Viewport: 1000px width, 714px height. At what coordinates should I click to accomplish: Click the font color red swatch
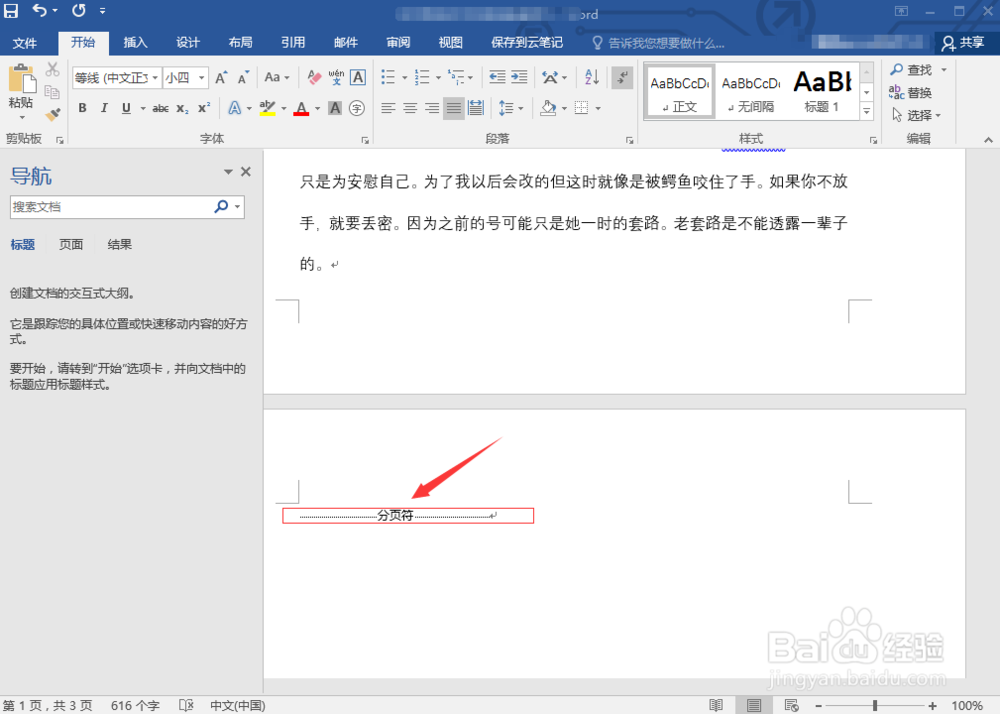tap(302, 112)
